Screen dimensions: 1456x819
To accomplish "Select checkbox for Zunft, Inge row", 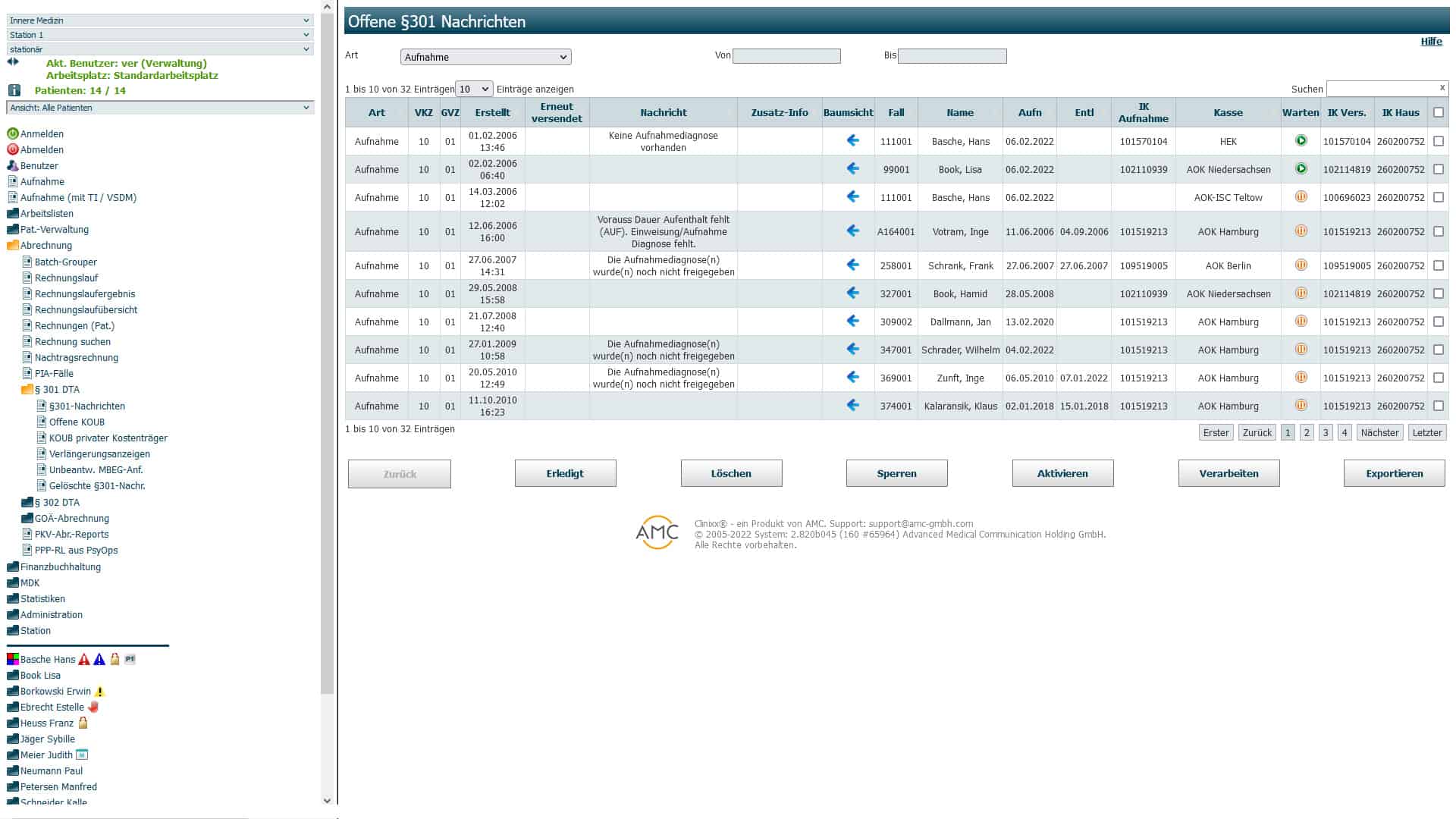I will (x=1438, y=378).
